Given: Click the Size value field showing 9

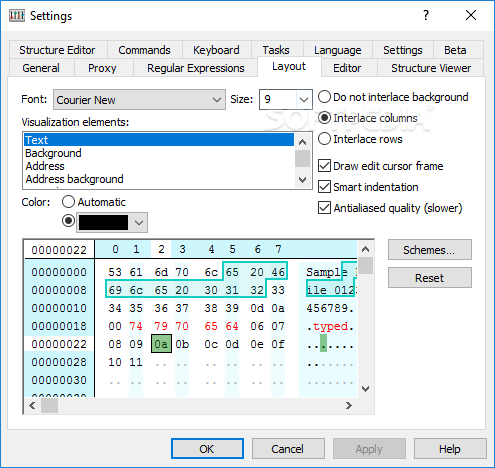Looking at the screenshot, I should point(278,99).
